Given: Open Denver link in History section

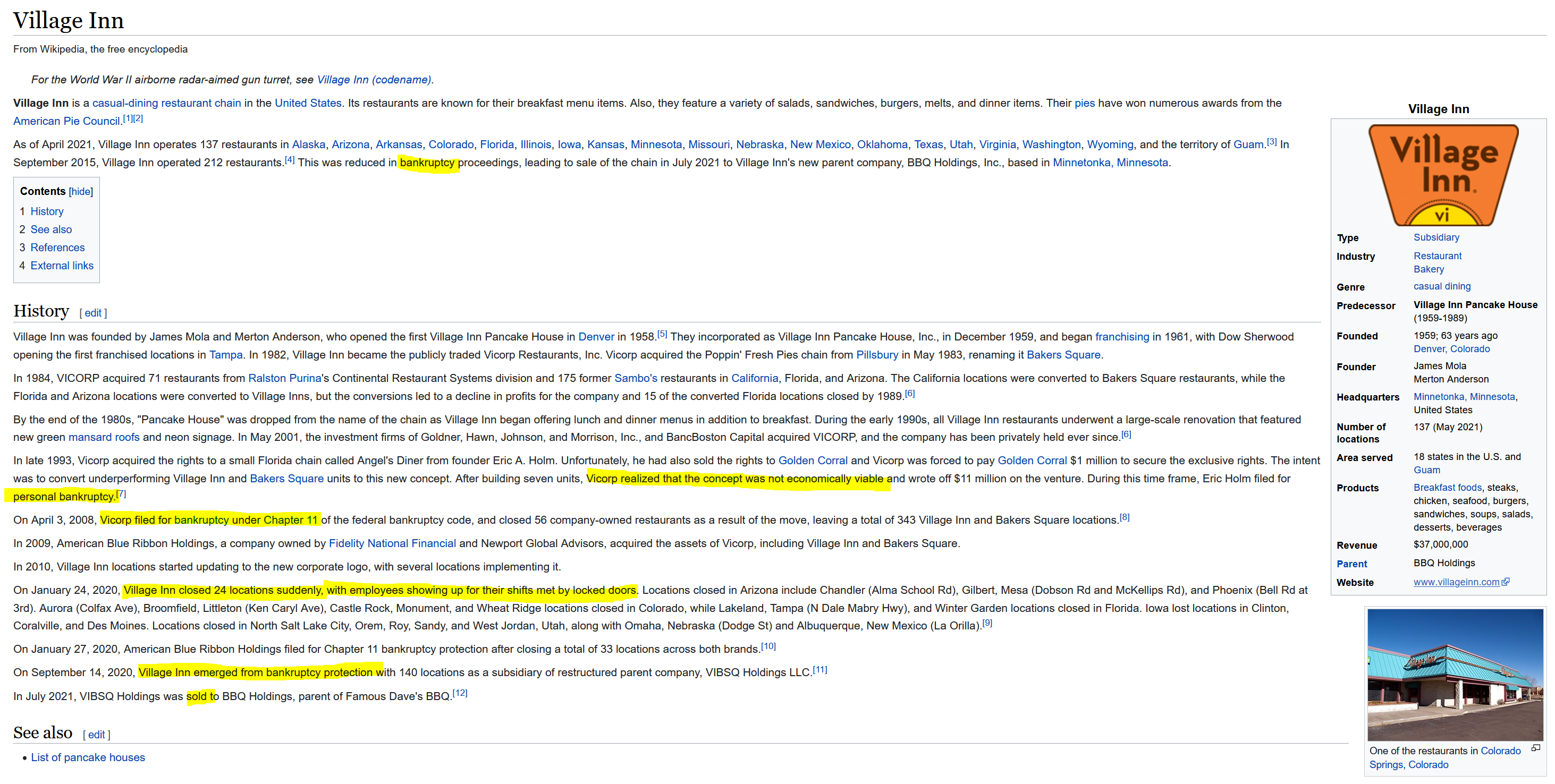Looking at the screenshot, I should (x=596, y=337).
